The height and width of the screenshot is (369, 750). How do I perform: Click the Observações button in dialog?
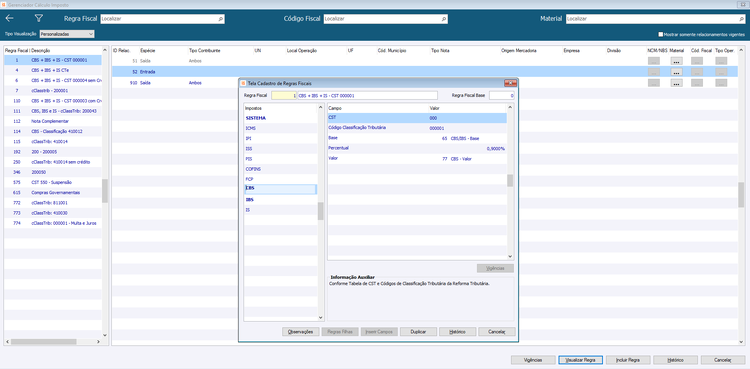click(301, 332)
